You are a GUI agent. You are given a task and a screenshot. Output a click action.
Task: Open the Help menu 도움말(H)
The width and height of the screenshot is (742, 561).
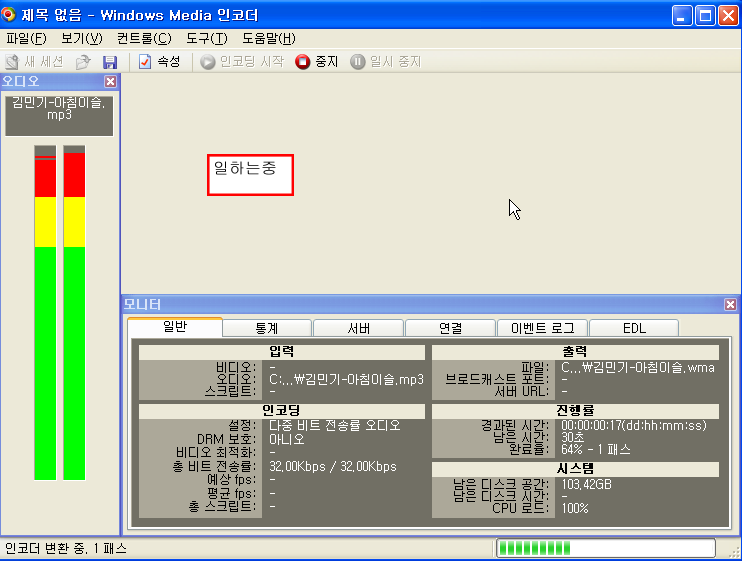click(x=269, y=38)
